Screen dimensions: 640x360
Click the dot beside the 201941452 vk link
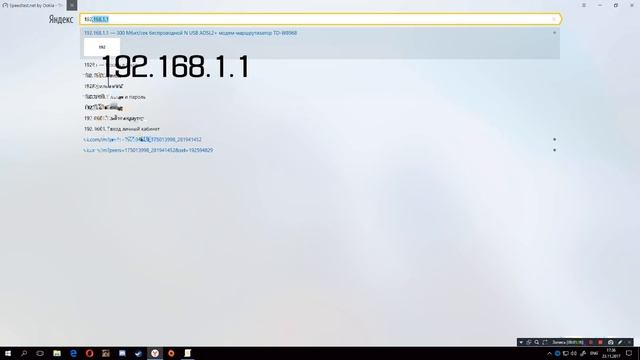(x=554, y=140)
